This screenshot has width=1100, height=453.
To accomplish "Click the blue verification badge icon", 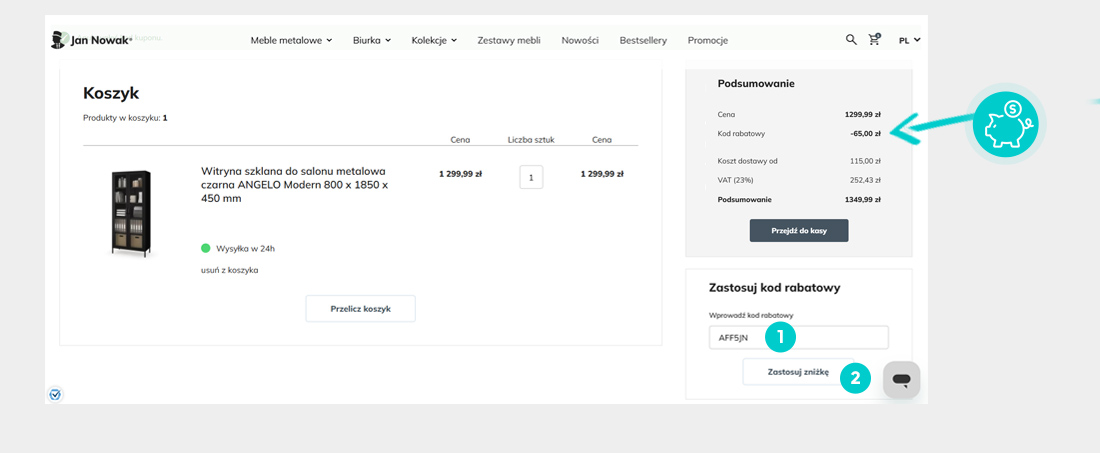I will click(x=55, y=394).
